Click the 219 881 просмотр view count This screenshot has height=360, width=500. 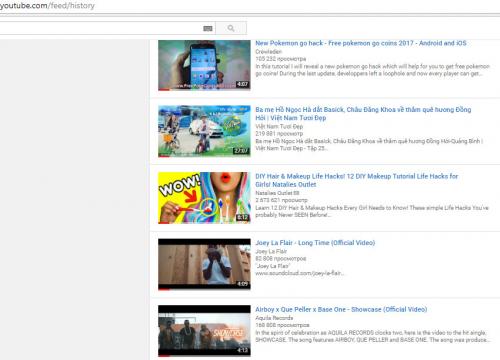point(279,134)
